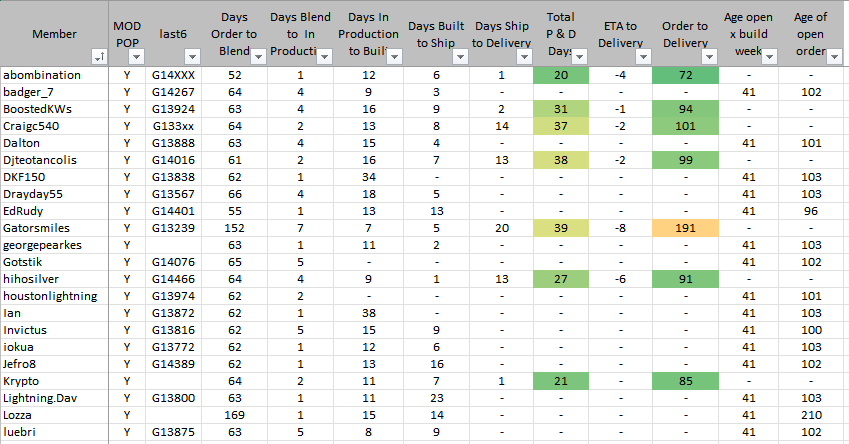Open Age of open order filter arrow
The height and width of the screenshot is (444, 849).
[838, 57]
